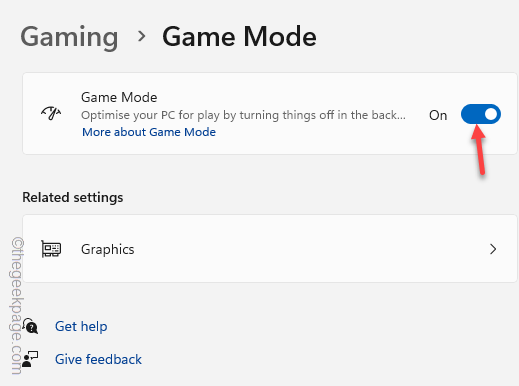Click the Game Mode setting name label
Screen dimensions: 519x386
tap(119, 97)
